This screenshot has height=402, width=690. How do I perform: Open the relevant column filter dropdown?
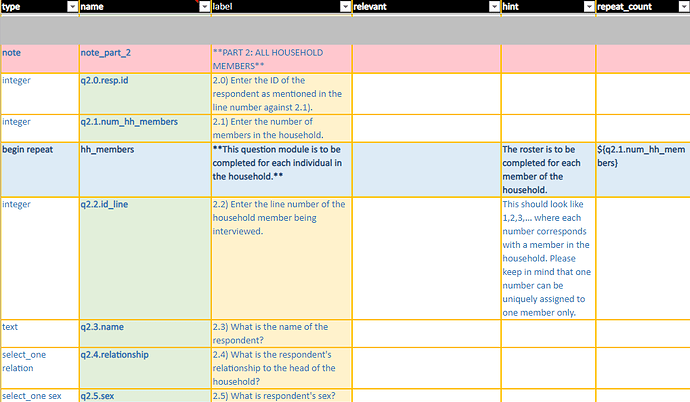point(493,7)
